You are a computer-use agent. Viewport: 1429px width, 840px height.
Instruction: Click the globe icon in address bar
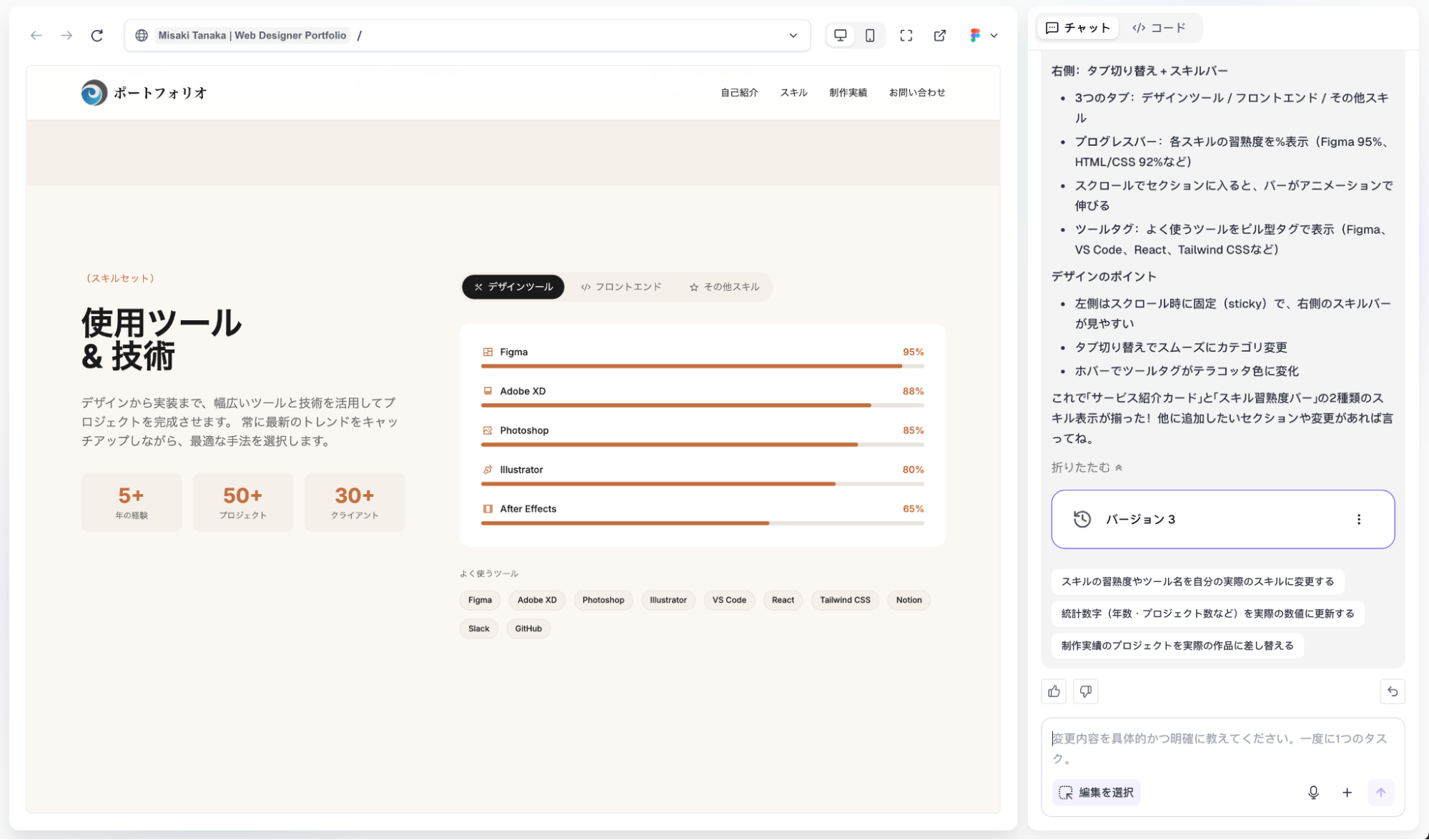click(142, 35)
